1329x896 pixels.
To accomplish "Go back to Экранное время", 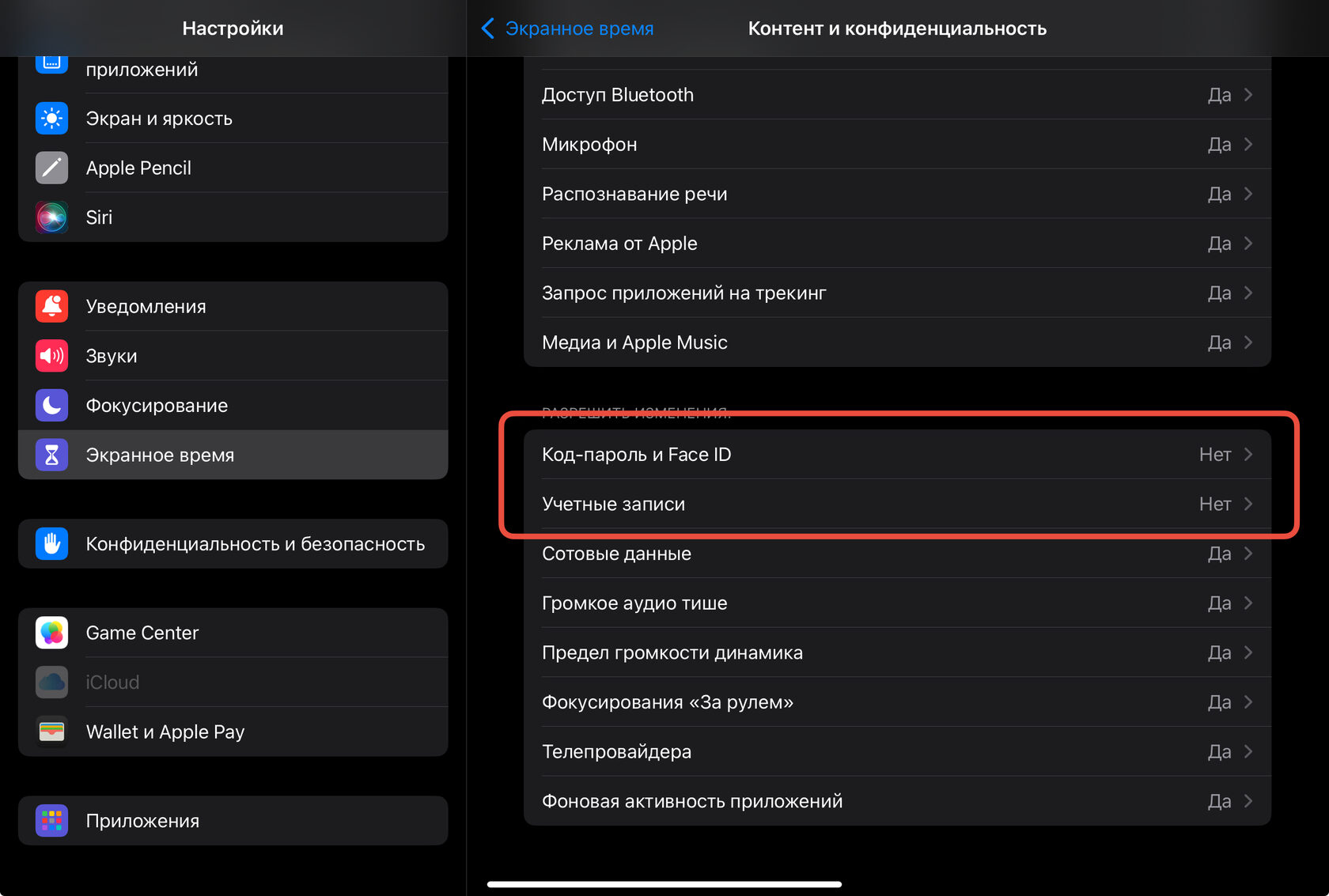I will [568, 28].
